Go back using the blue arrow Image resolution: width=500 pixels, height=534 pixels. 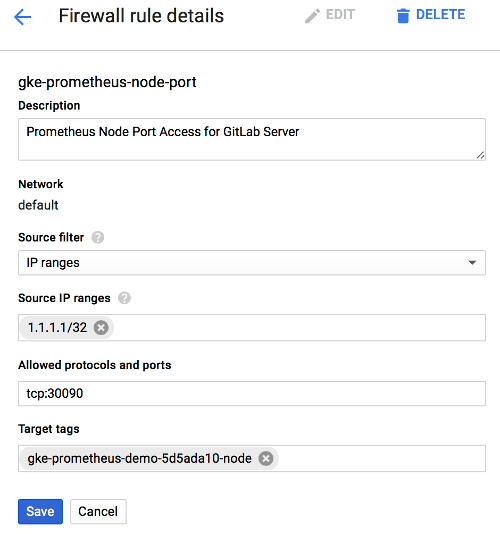pos(22,17)
